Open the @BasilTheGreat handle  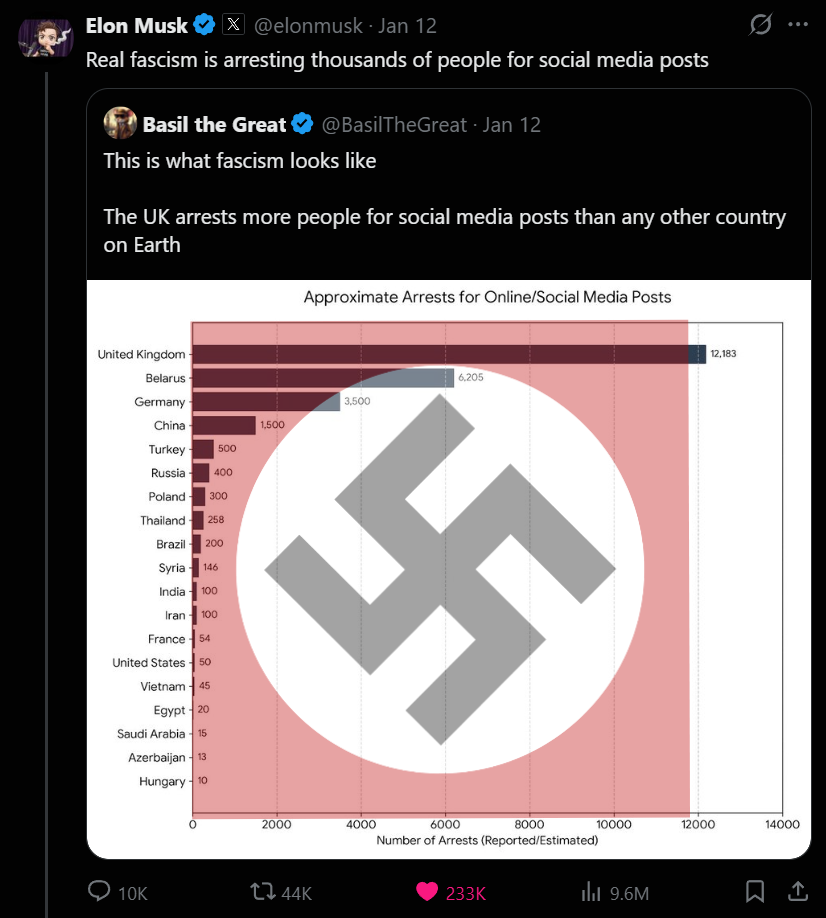click(x=394, y=125)
